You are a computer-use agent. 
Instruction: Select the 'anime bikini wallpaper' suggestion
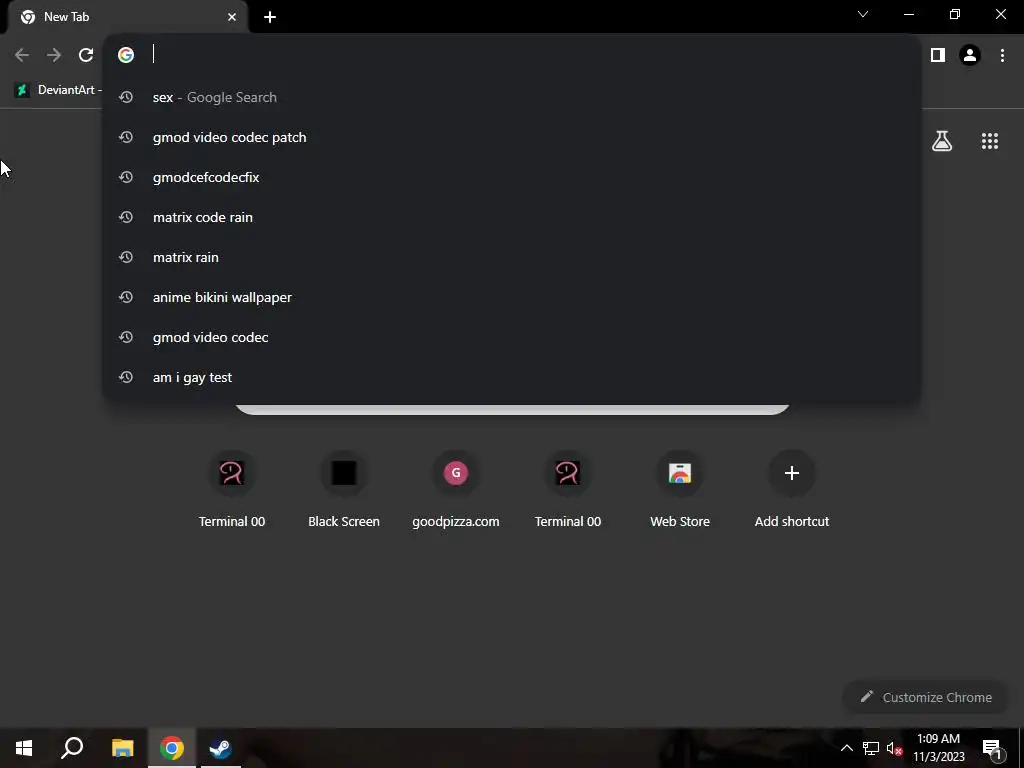(x=512, y=297)
